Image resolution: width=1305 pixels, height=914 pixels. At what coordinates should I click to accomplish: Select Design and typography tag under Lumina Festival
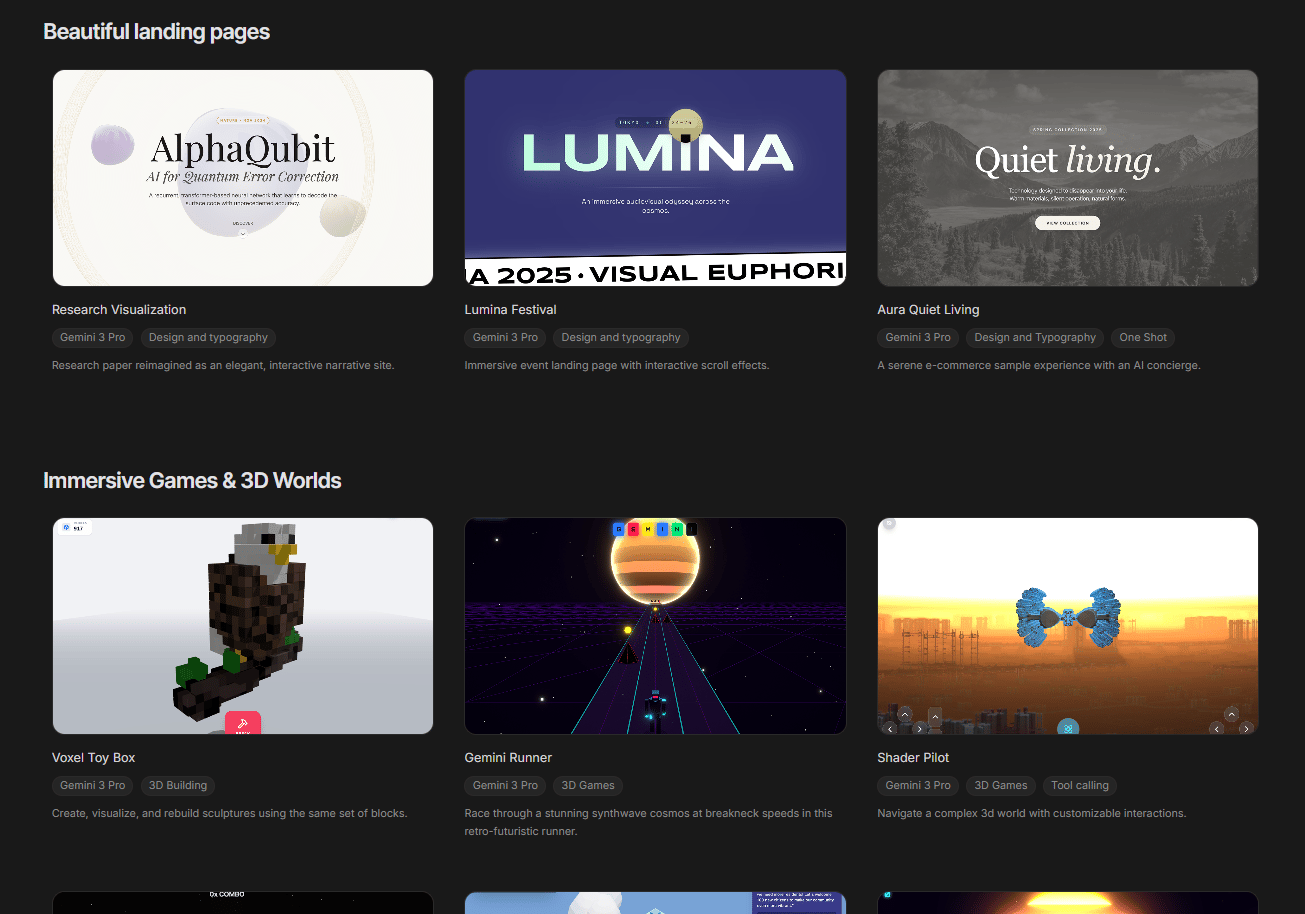click(621, 338)
